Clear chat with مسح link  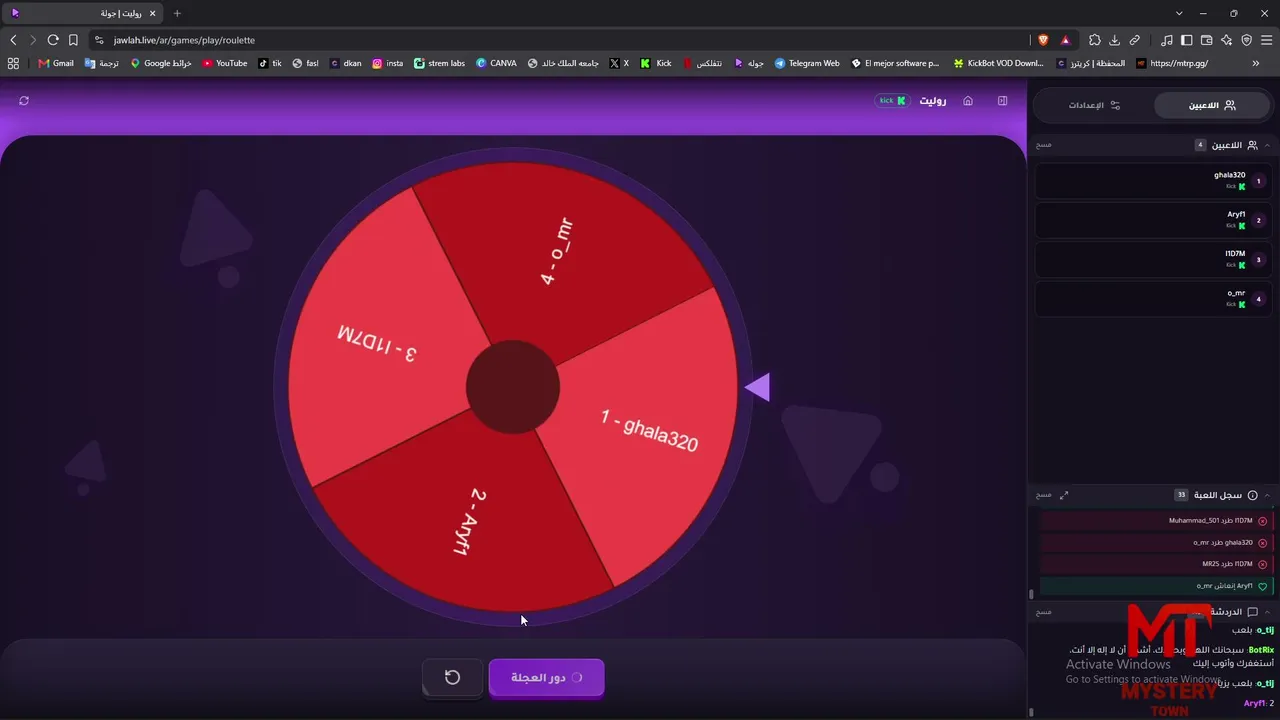(1044, 612)
